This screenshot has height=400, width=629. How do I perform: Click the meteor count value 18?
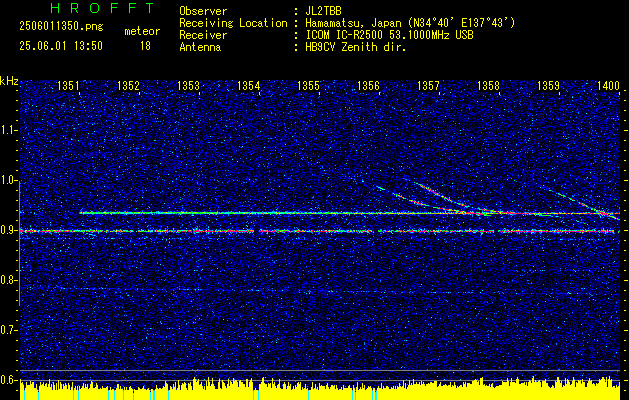pos(145,46)
